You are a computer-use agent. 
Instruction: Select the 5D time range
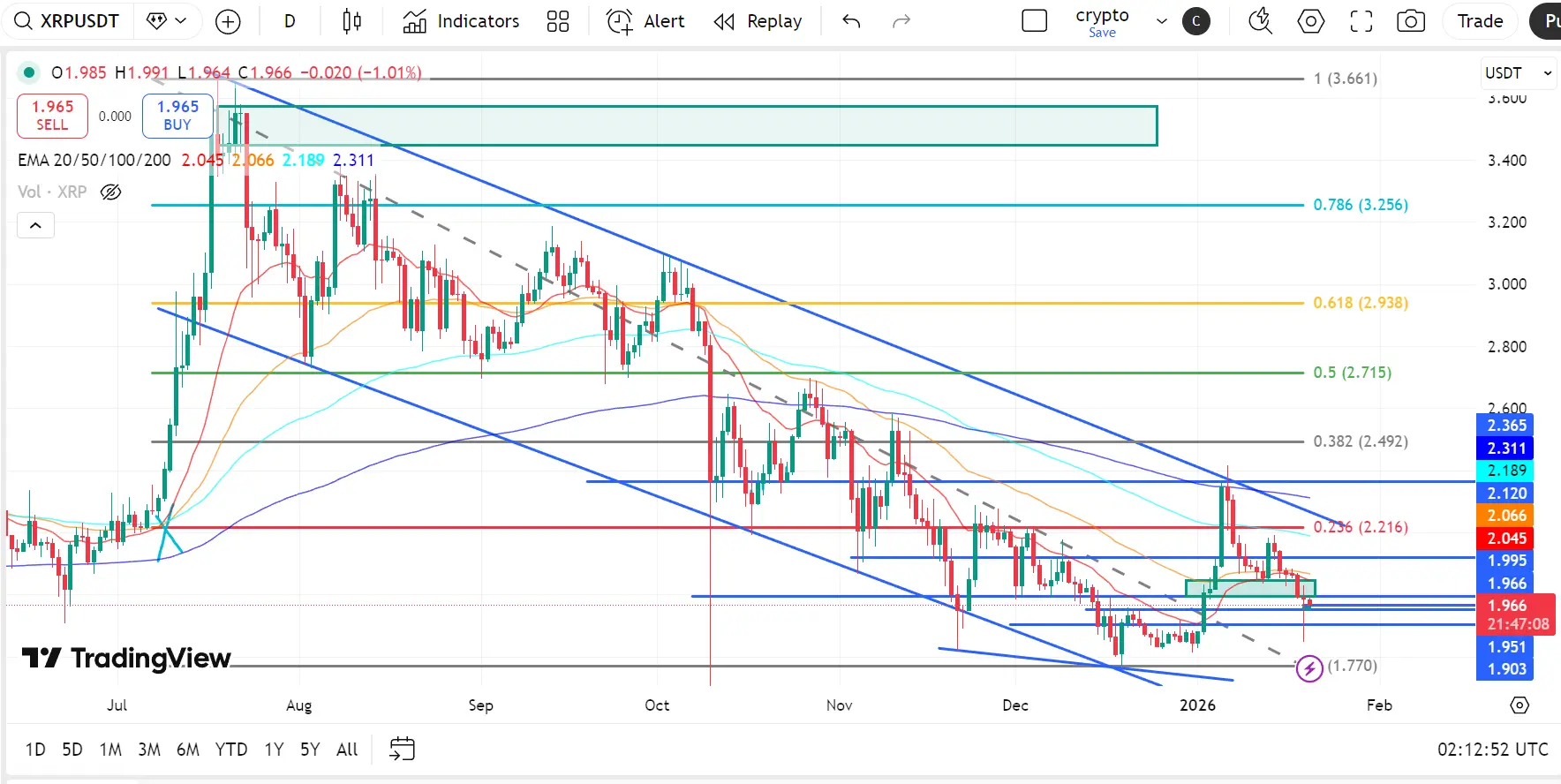72,750
